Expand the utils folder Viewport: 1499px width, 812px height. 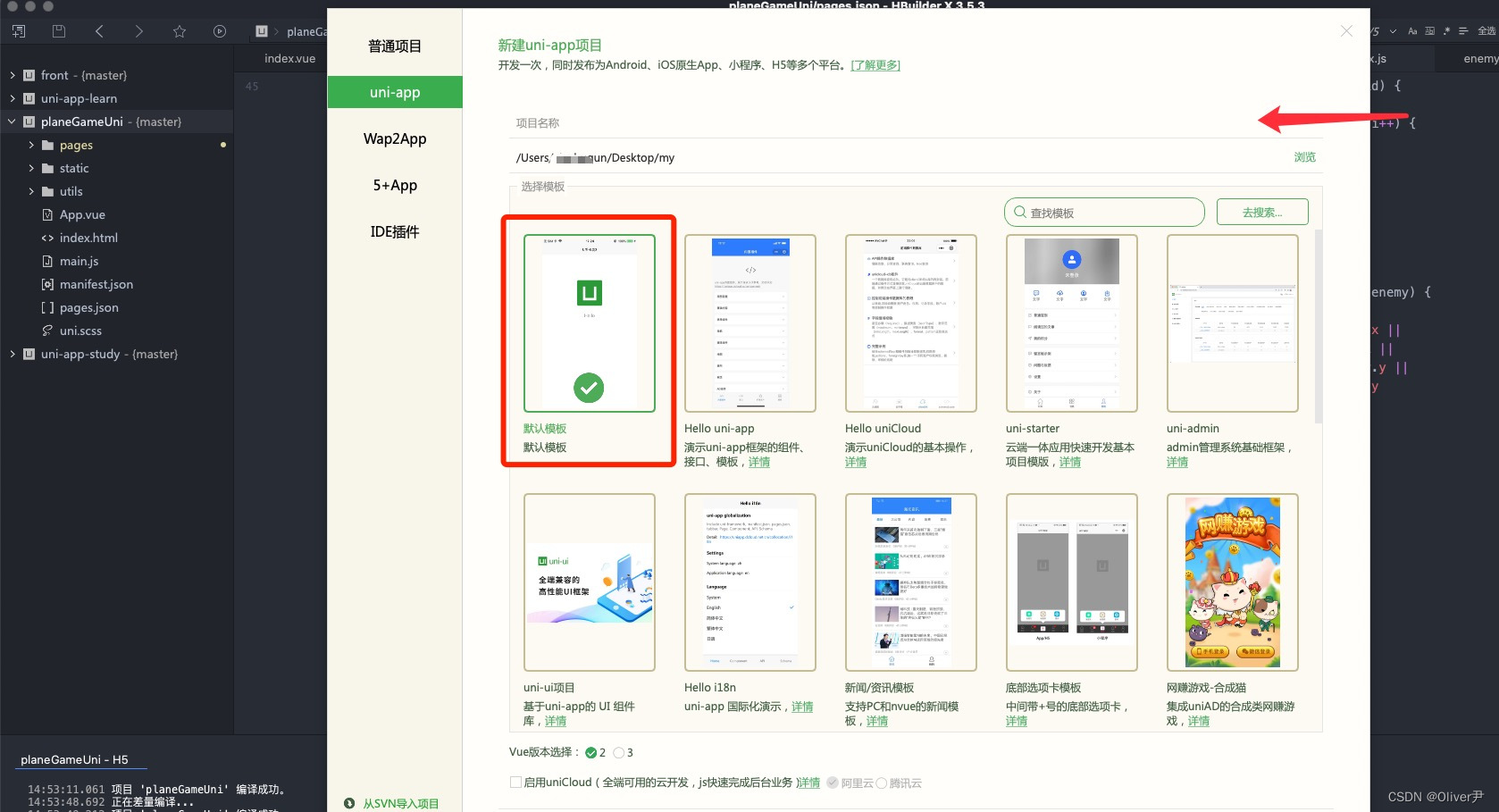point(31,191)
